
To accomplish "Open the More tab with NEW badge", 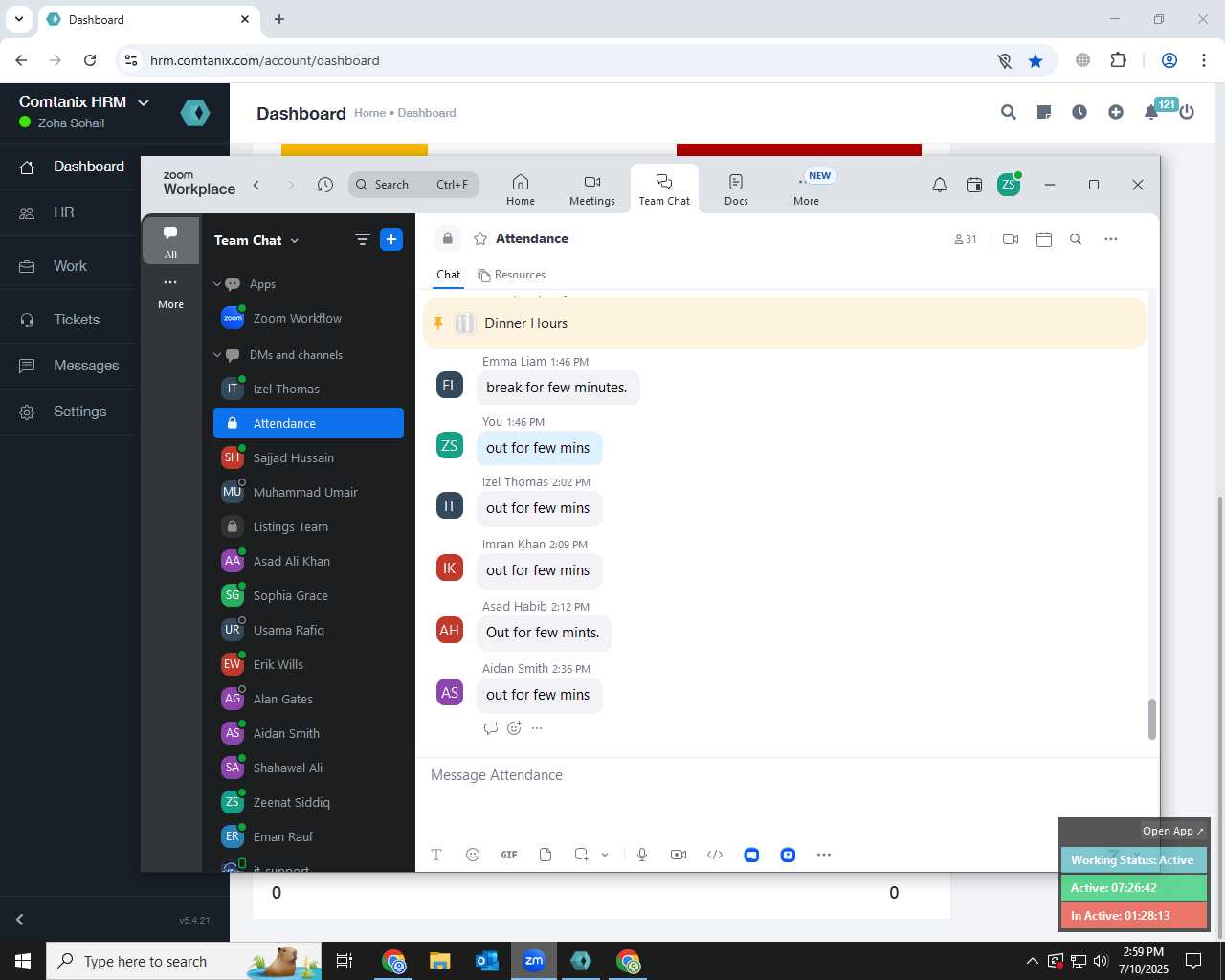I will pyautogui.click(x=807, y=189).
